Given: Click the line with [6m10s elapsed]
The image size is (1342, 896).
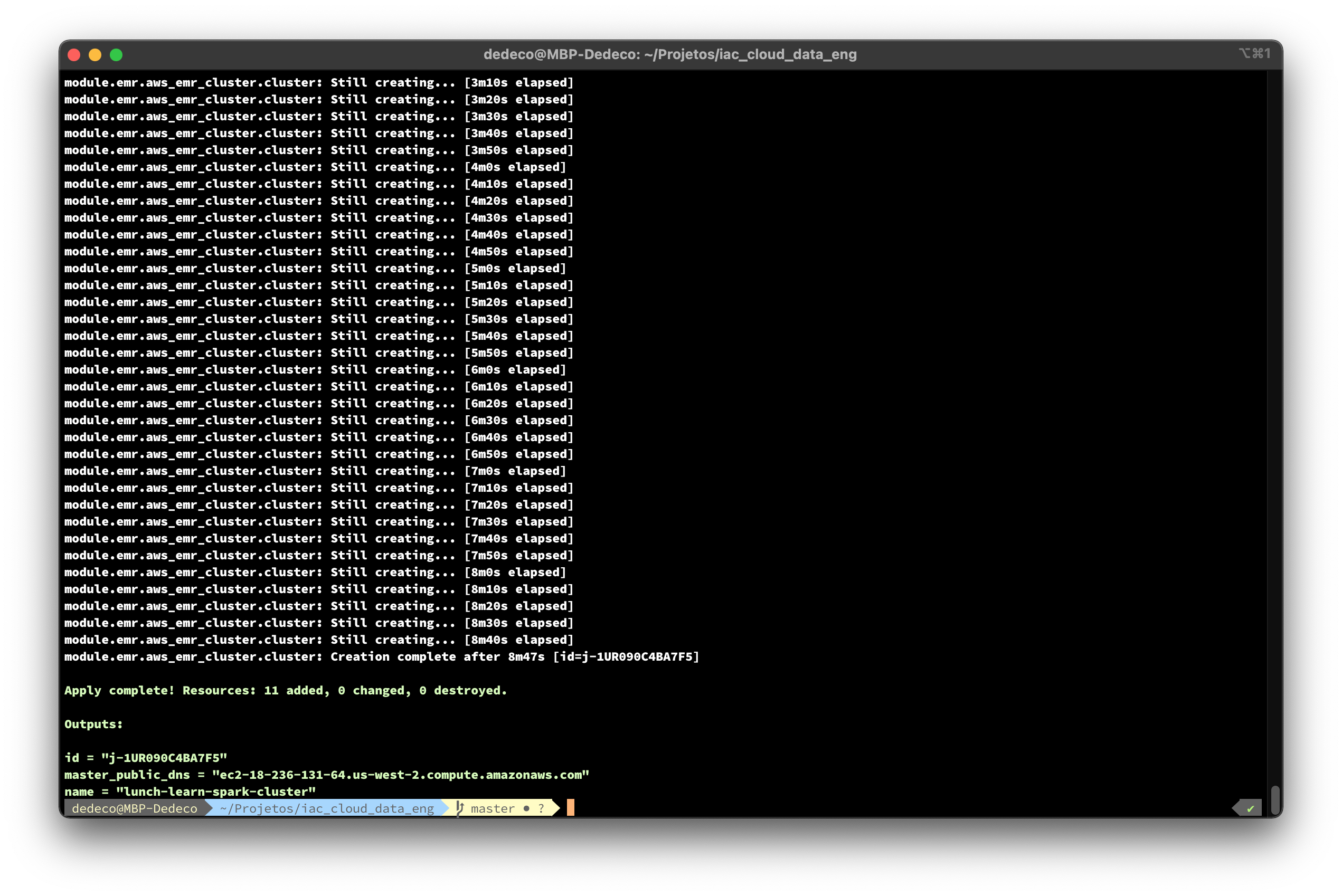Looking at the screenshot, I should (x=319, y=386).
